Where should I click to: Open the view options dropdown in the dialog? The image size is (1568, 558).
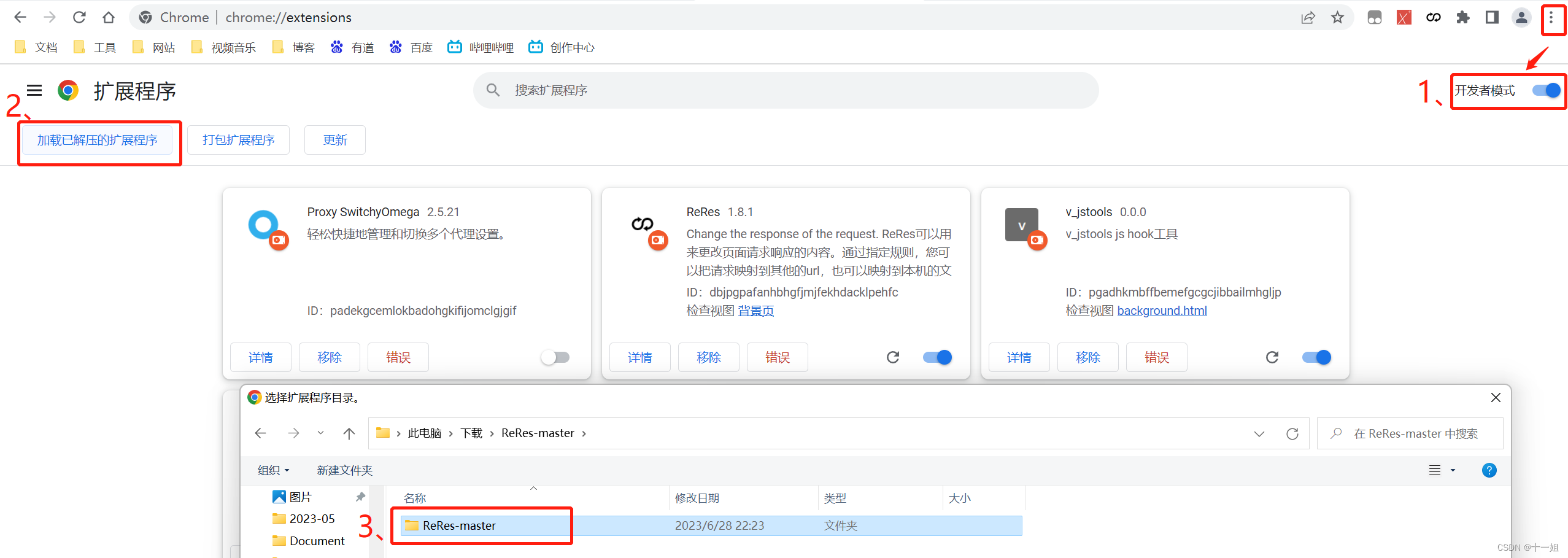1452,470
